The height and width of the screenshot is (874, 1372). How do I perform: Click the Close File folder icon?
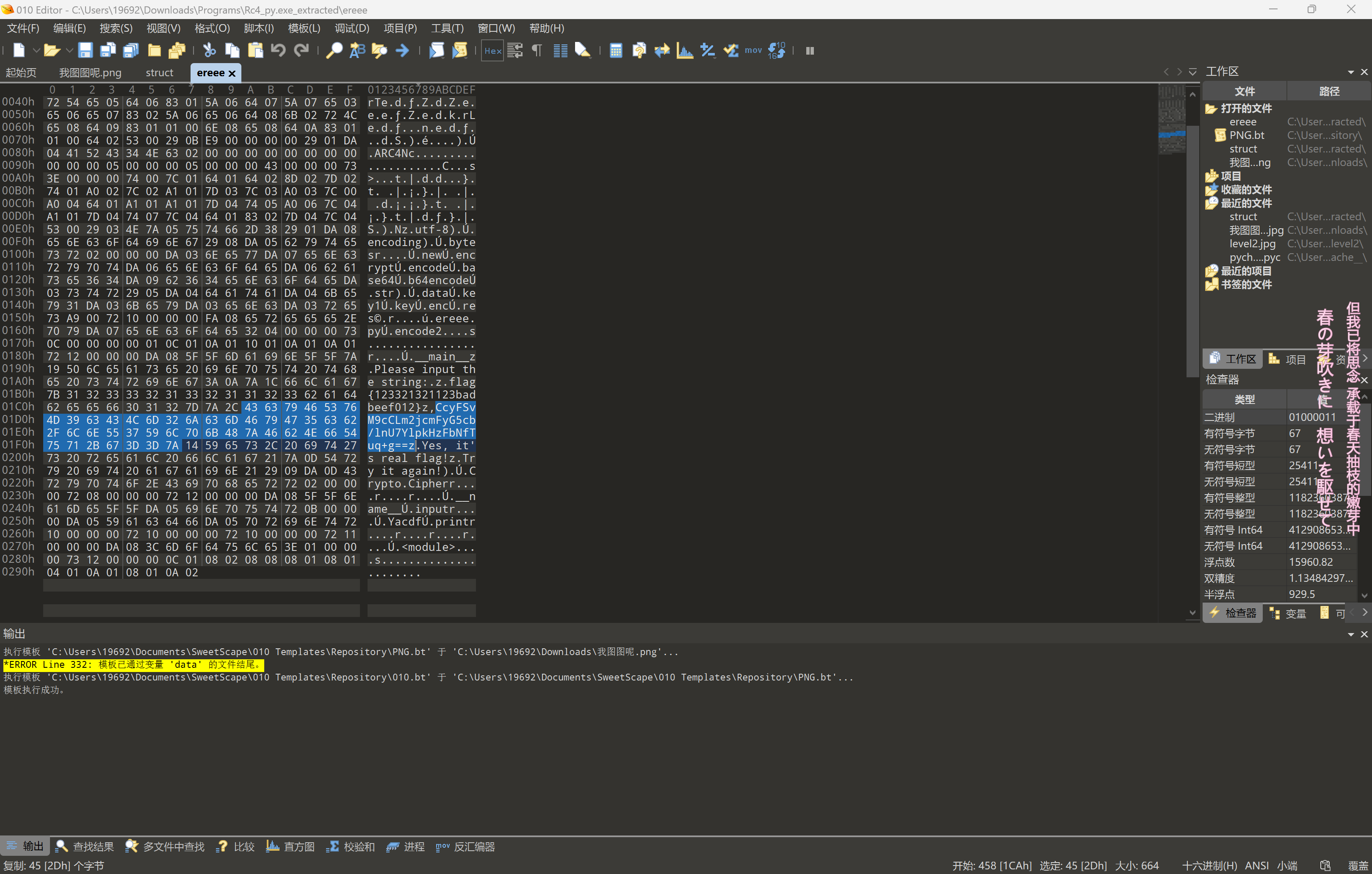[x=154, y=51]
